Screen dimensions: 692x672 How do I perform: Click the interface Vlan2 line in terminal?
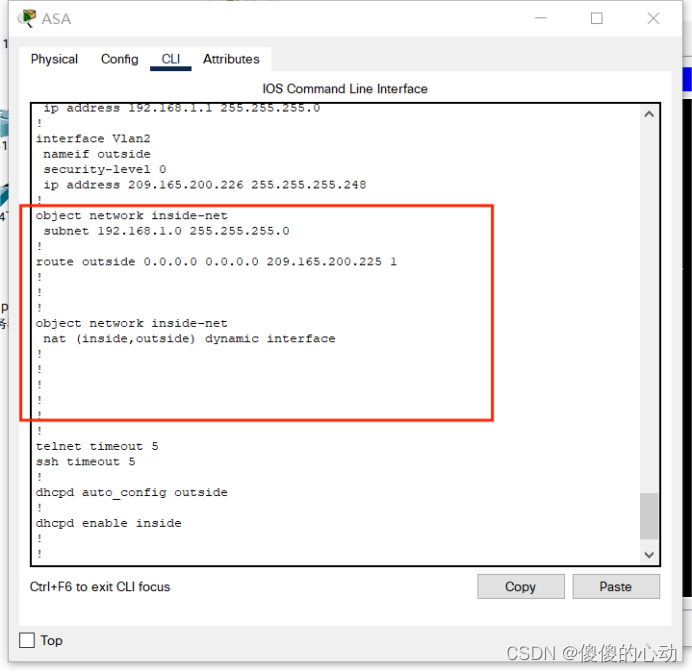pos(93,139)
